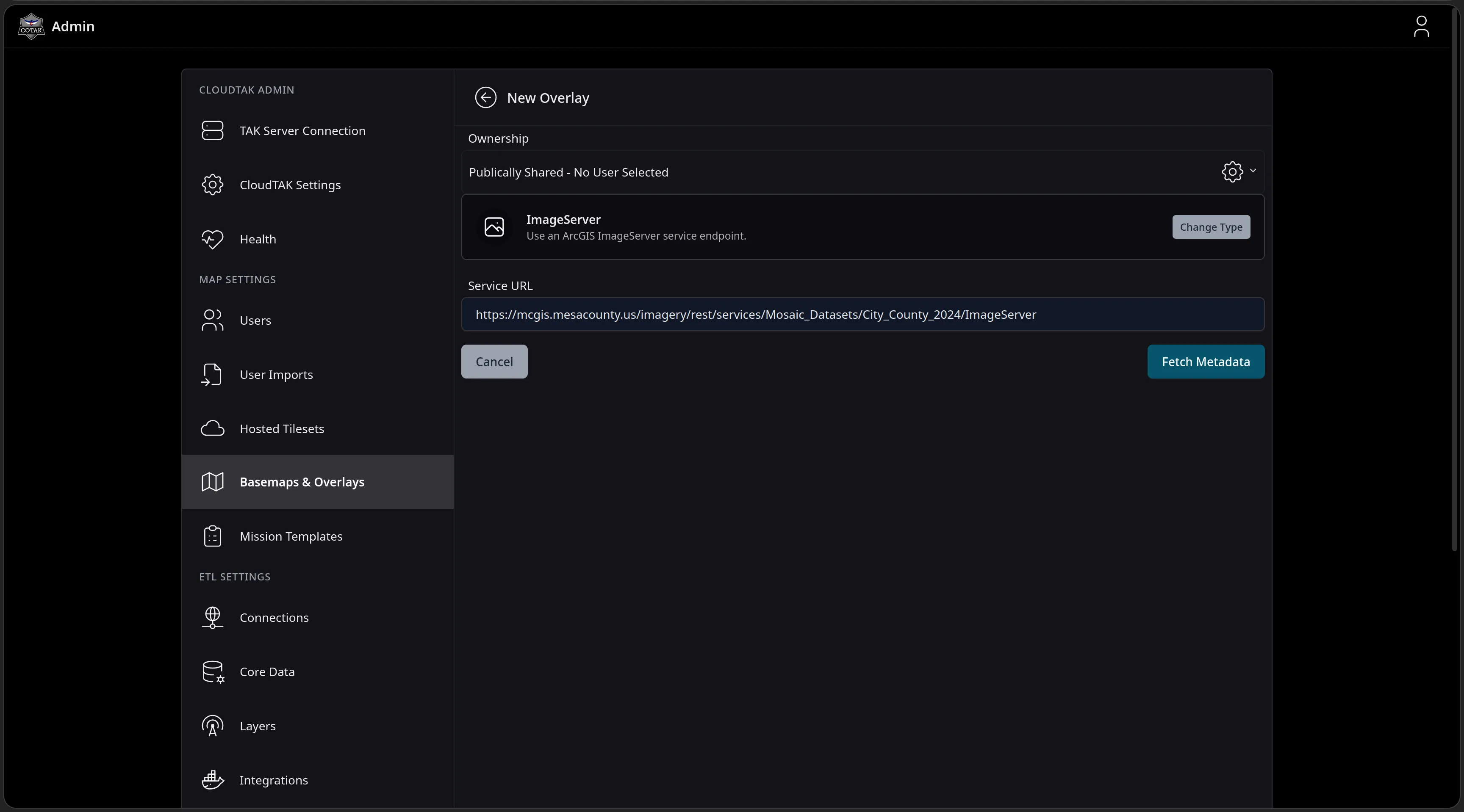The image size is (1464, 812).
Task: Open TAK Server Connection server icon
Action: point(213,130)
